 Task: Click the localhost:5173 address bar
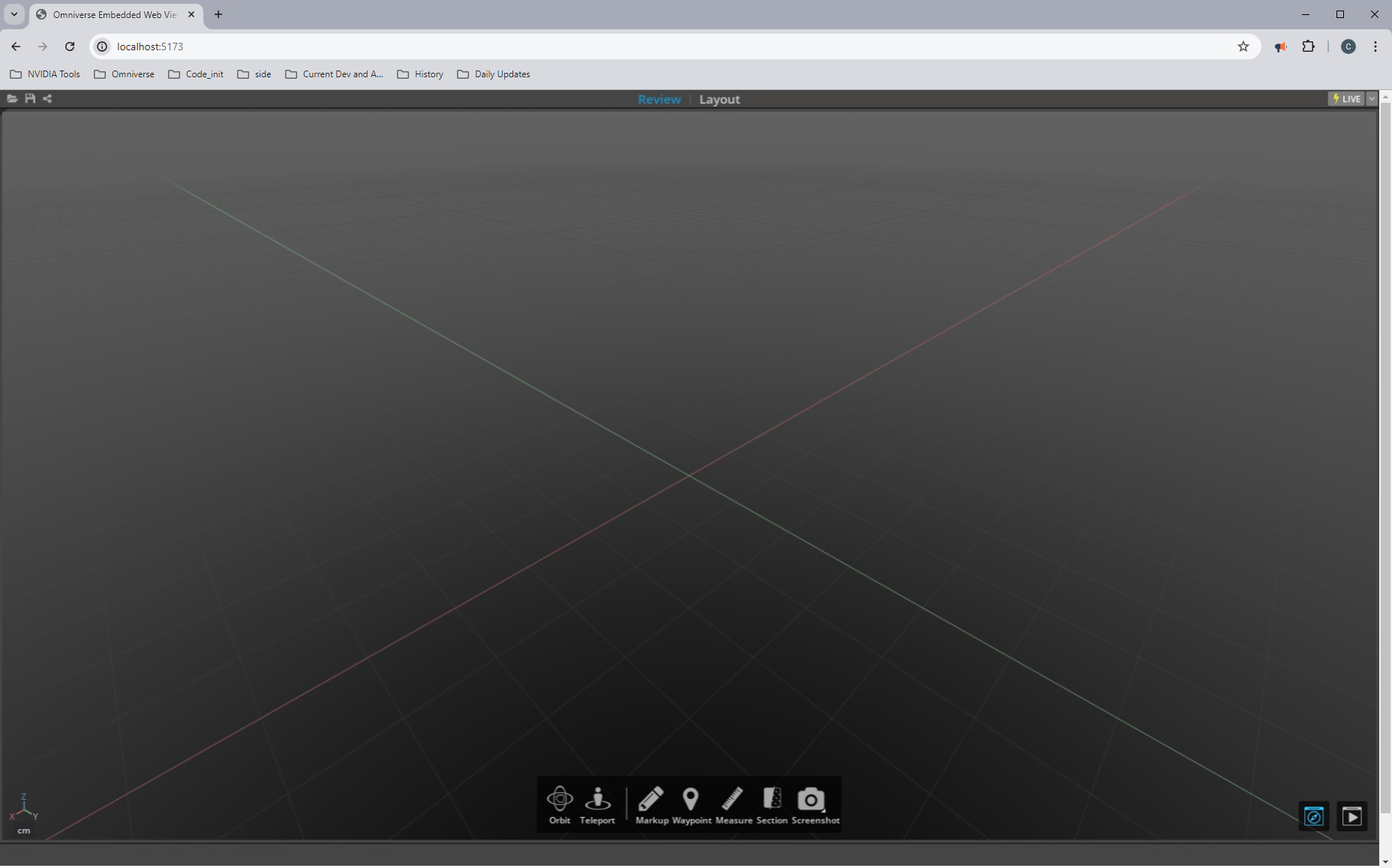click(x=675, y=47)
